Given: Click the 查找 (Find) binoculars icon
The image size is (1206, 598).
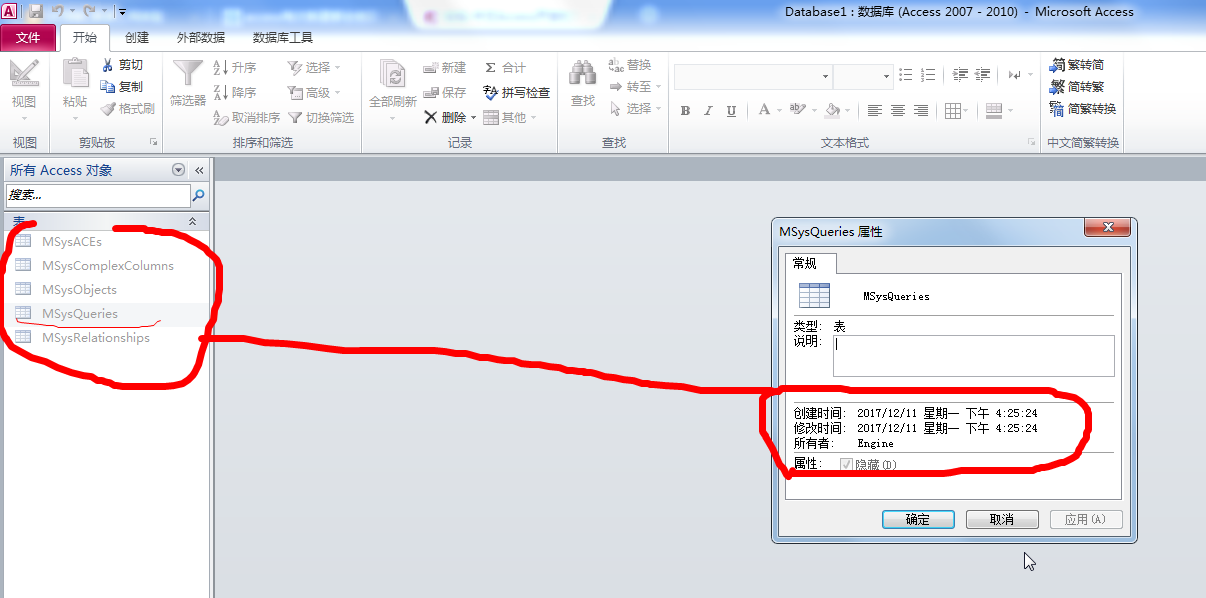Looking at the screenshot, I should coord(583,74).
